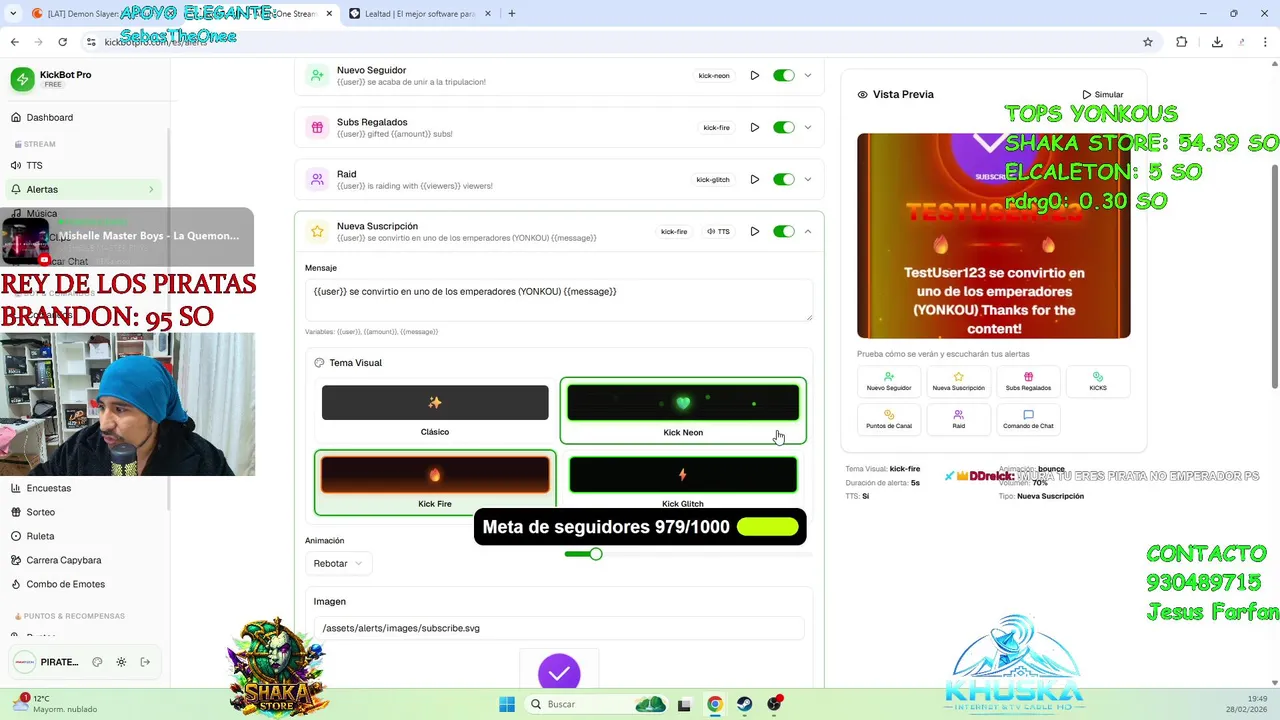Viewport: 1280px width, 720px height.
Task: Click the palette icon in sidebar footer
Action: (x=97, y=662)
